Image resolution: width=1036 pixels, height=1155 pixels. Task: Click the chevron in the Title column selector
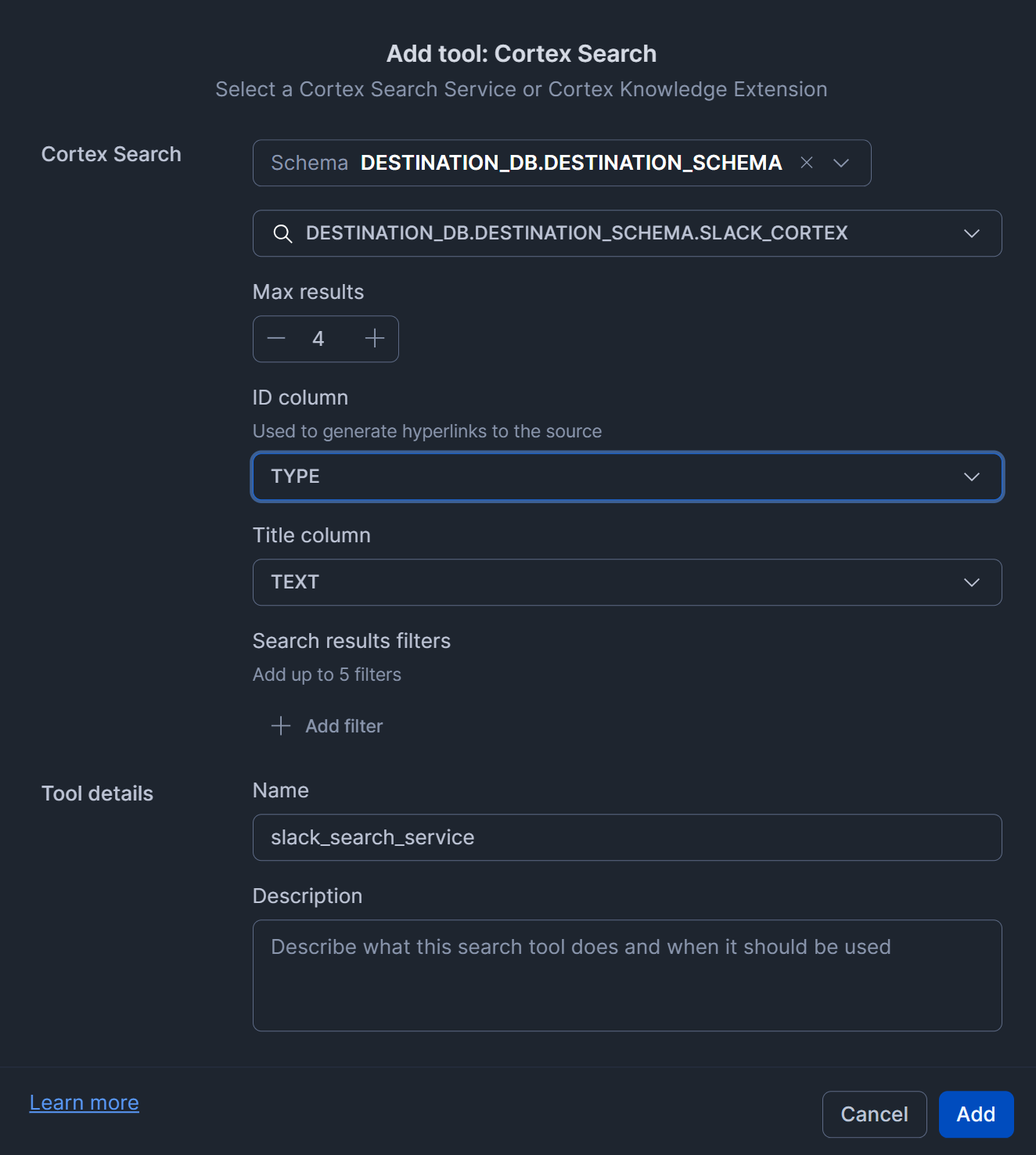point(972,582)
